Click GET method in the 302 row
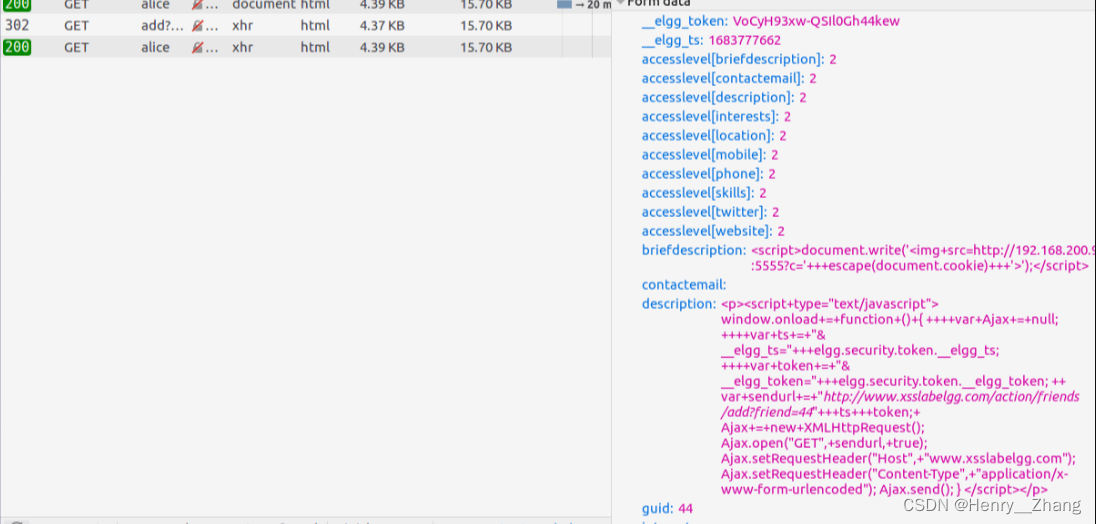Screen dimensions: 1096x524 (75, 27)
